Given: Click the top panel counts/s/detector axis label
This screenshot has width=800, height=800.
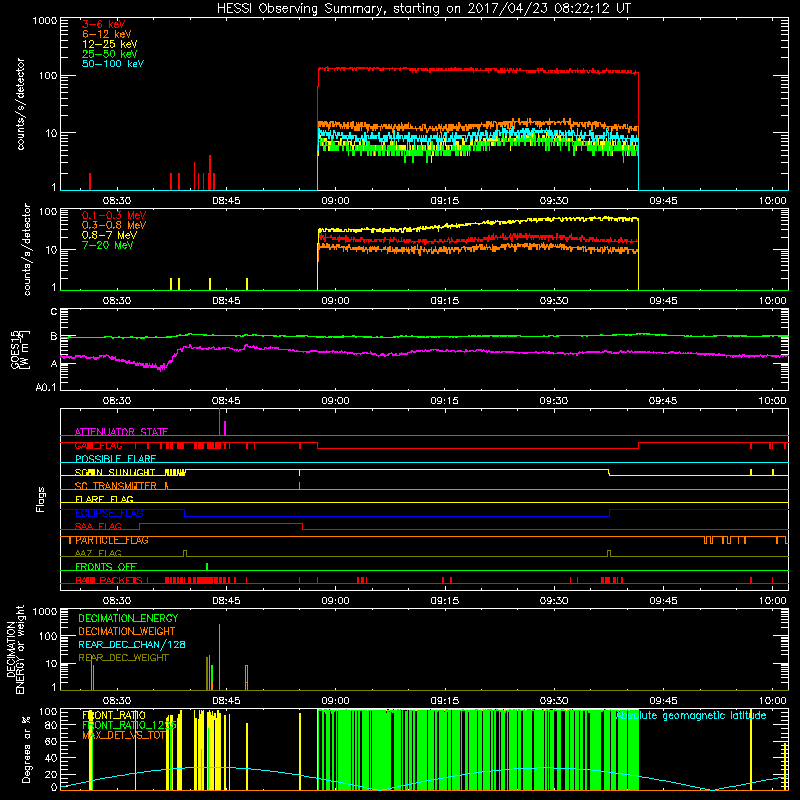Looking at the screenshot, I should (20, 104).
